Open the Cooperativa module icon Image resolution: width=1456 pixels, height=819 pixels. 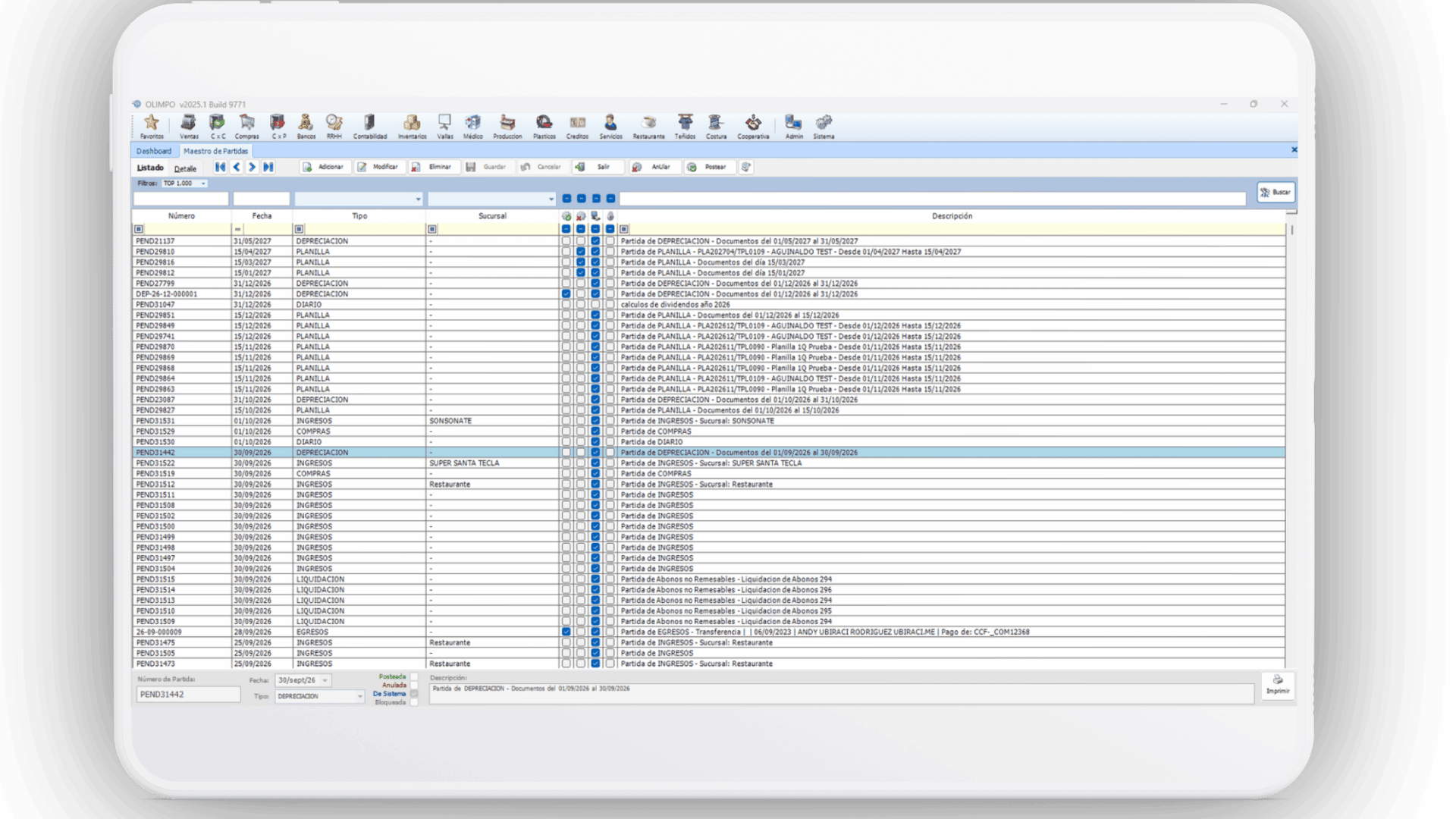pyautogui.click(x=753, y=126)
